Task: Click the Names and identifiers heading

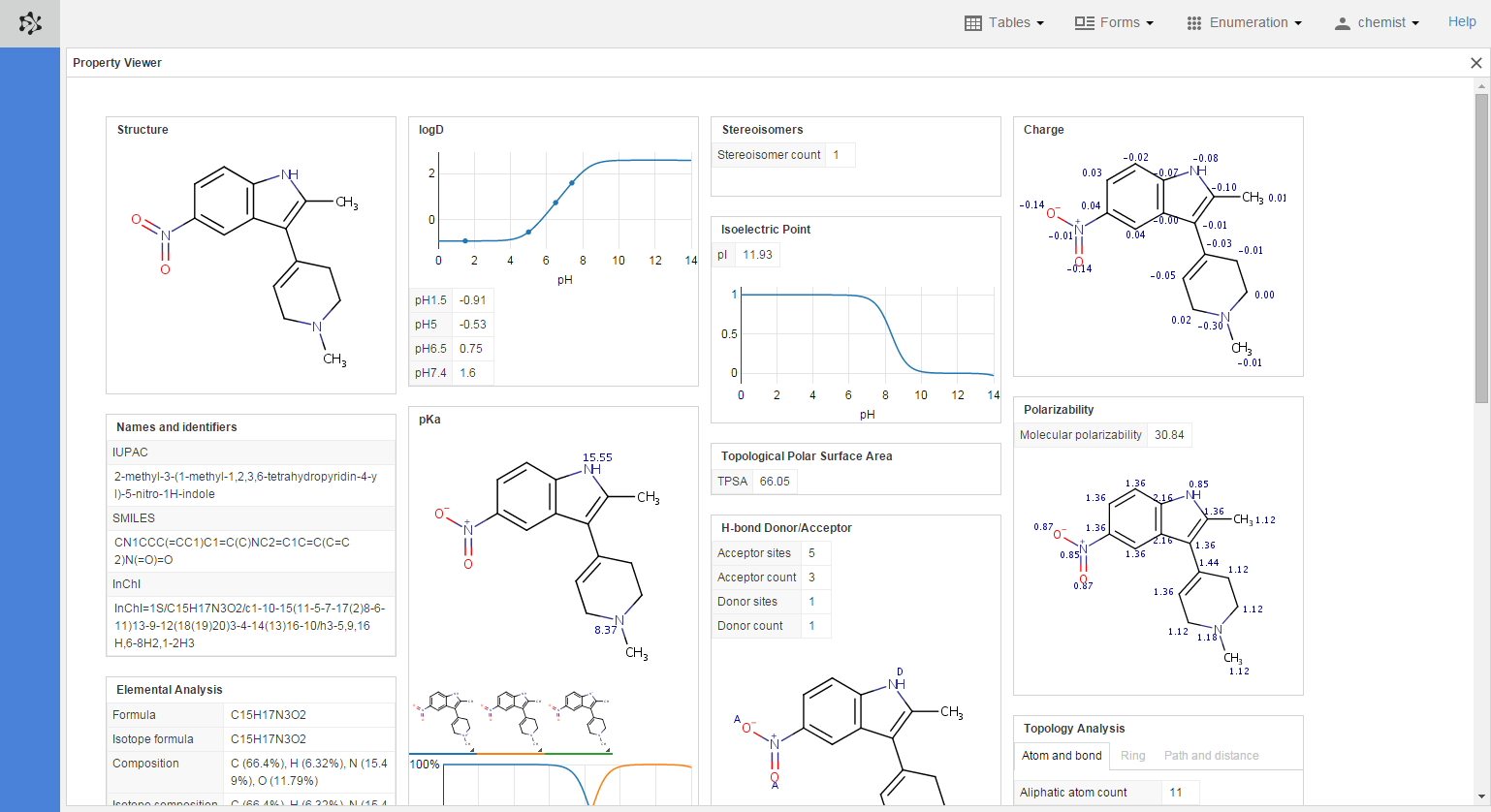Action: [x=176, y=427]
